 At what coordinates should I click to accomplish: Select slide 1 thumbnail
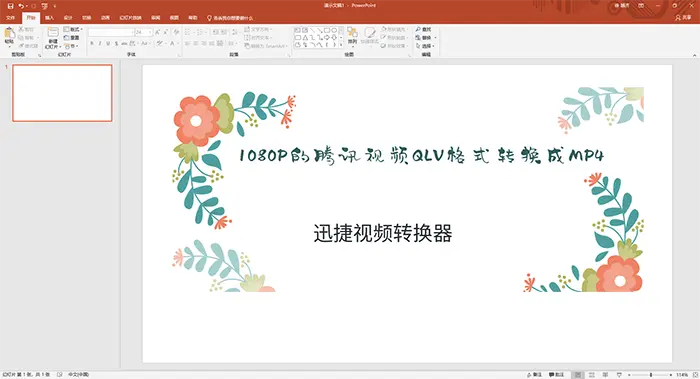[x=62, y=93]
